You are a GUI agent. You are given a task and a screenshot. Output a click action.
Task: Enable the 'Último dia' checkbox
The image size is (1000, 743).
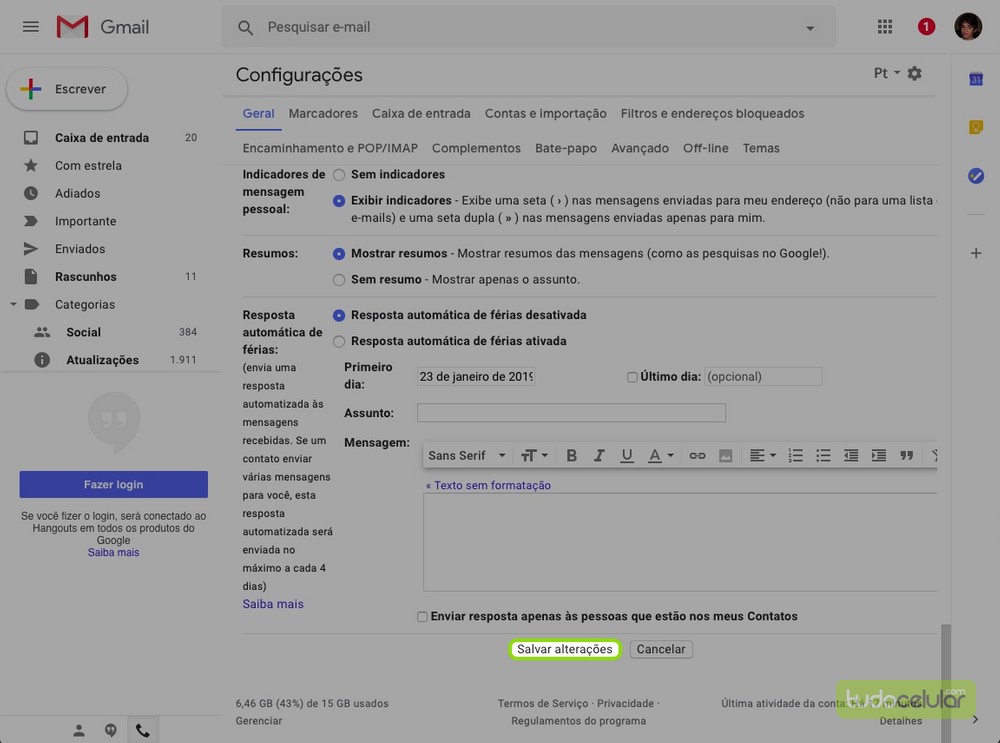coord(632,377)
